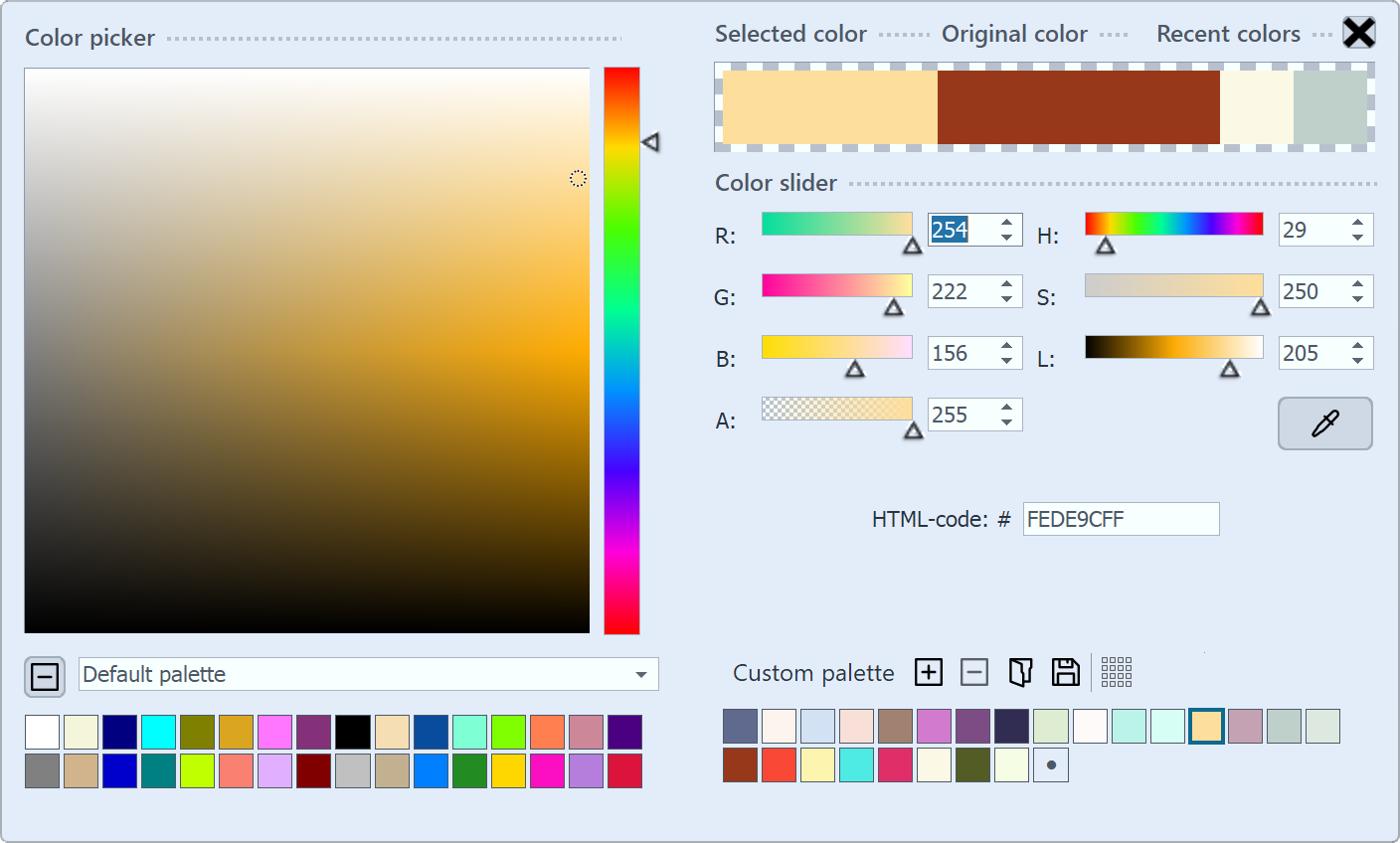Image resolution: width=1400 pixels, height=843 pixels.
Task: Remove selected color from custom palette
Action: (973, 672)
